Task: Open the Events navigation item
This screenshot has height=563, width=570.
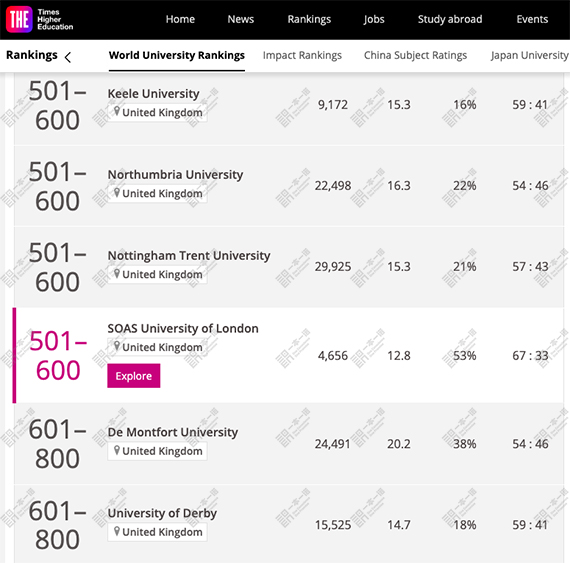Action: 532,19
